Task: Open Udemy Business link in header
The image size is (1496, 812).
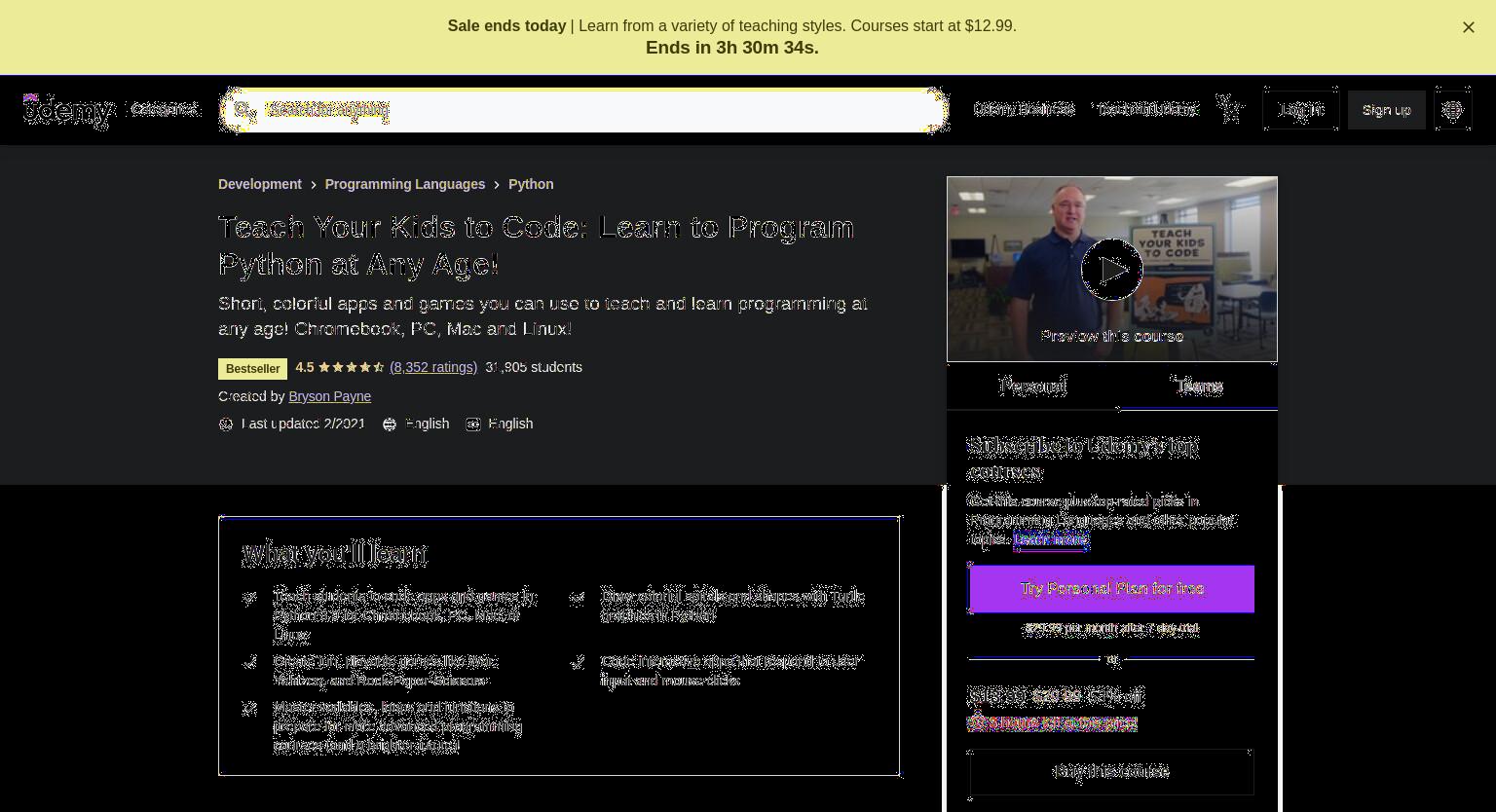Action: tap(1024, 109)
